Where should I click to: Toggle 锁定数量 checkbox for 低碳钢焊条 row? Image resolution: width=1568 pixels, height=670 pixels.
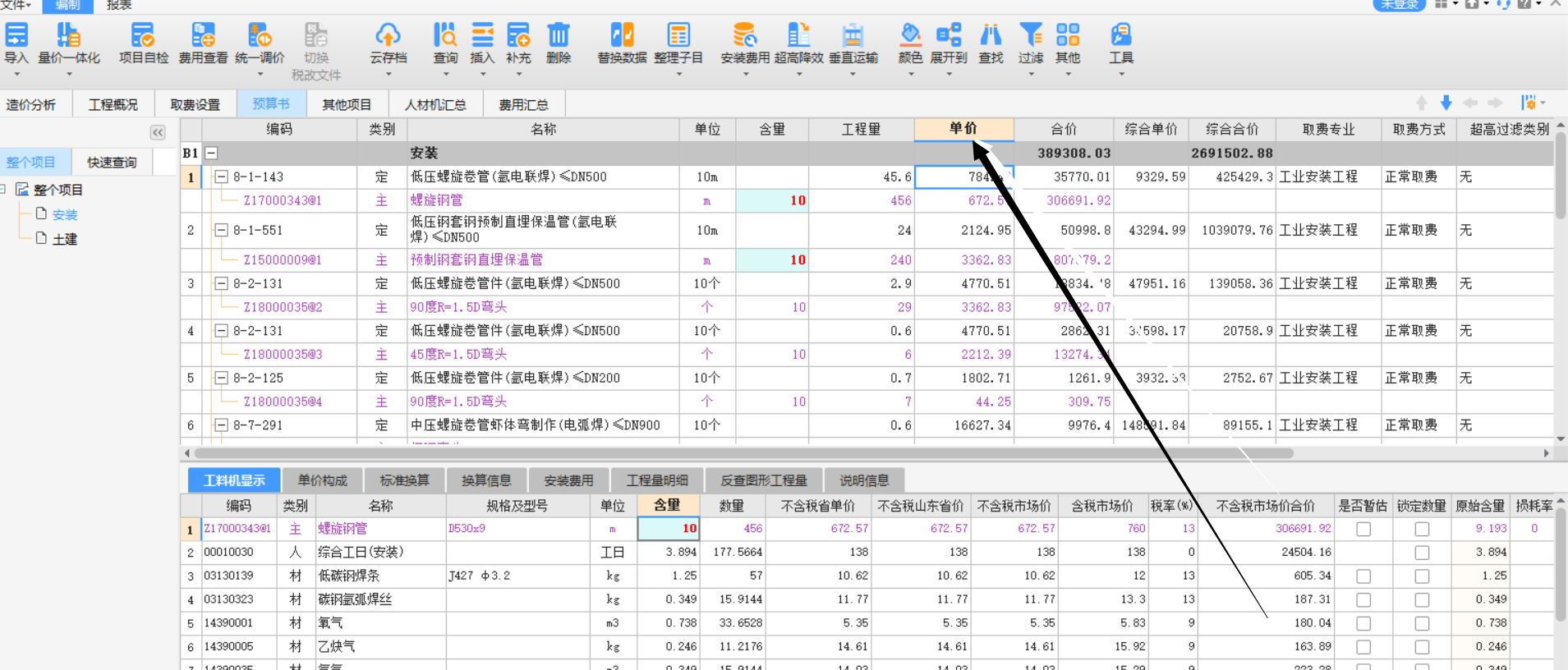(x=1422, y=576)
